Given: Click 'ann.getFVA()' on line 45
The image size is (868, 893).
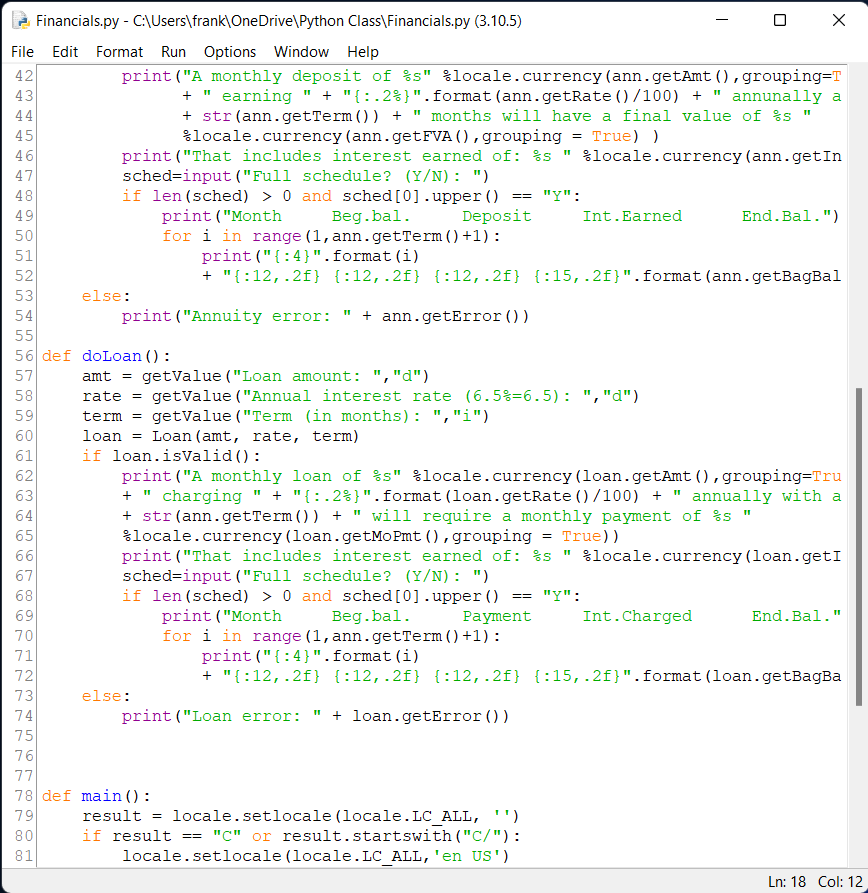Looking at the screenshot, I should [x=412, y=136].
